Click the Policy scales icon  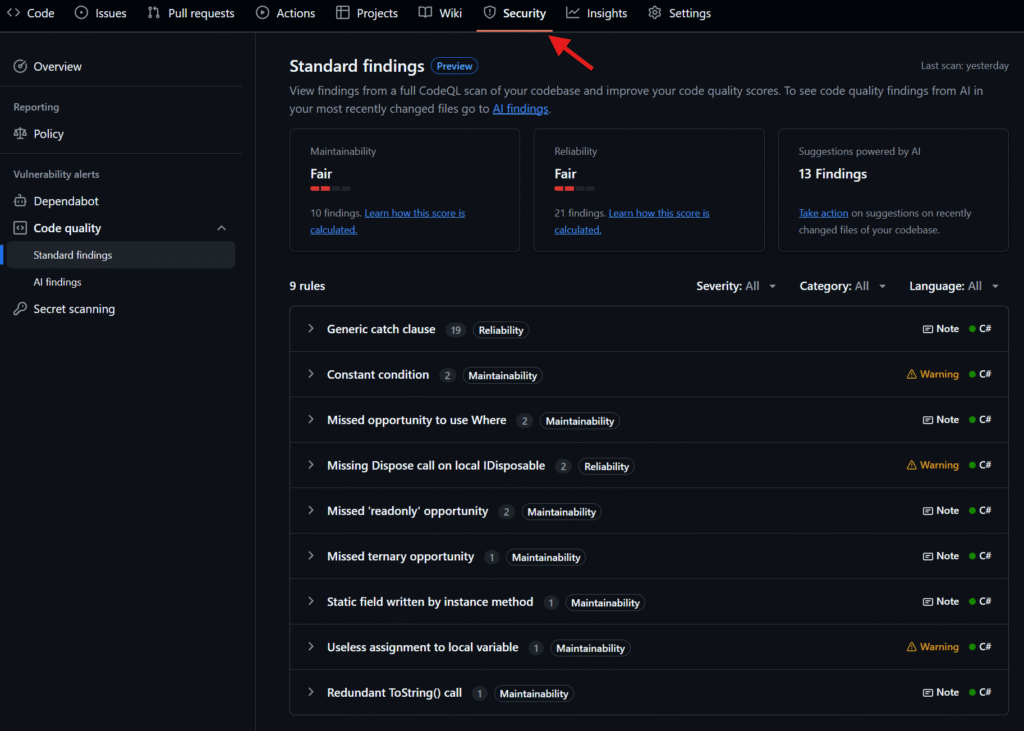(20, 134)
